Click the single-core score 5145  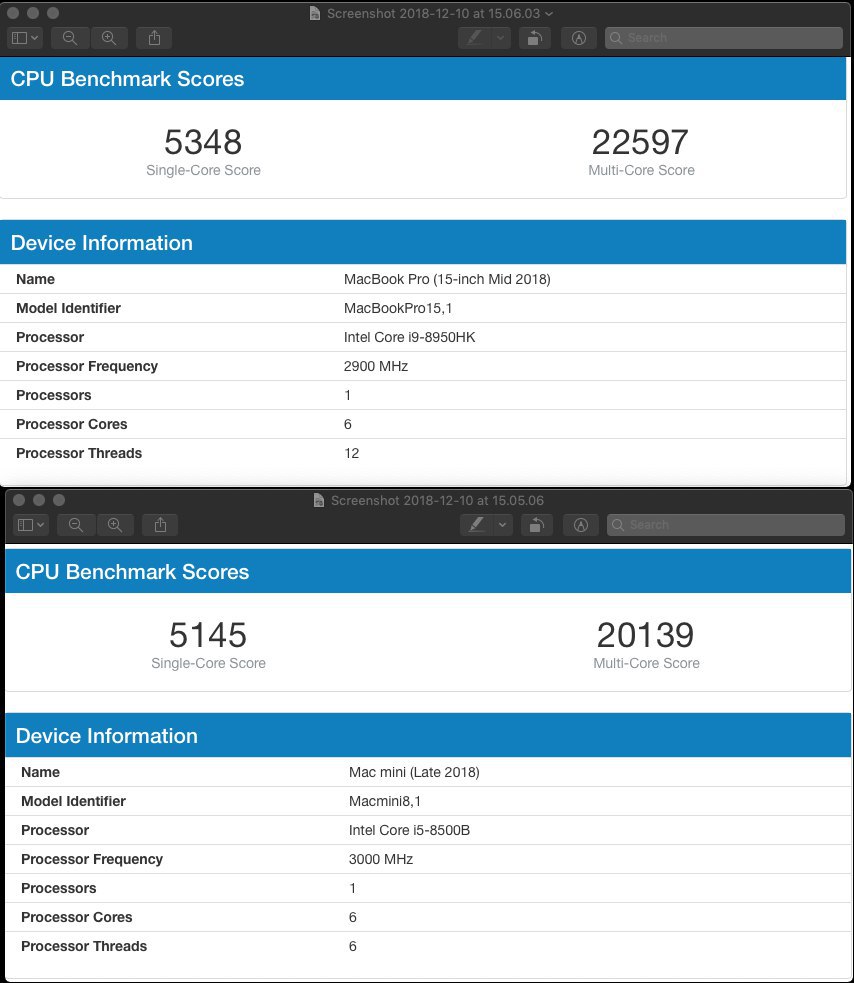[x=208, y=634]
